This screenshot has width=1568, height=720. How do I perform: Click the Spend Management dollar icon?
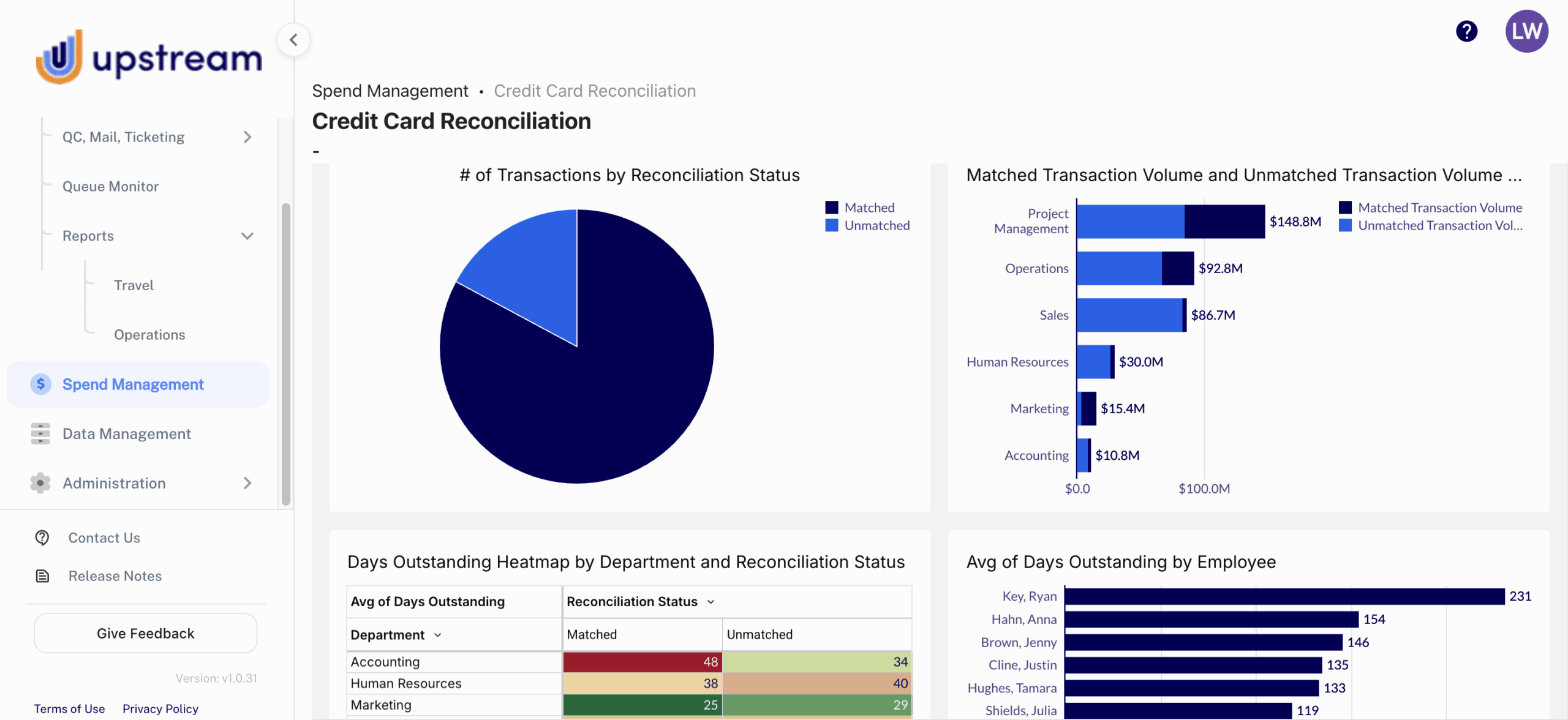click(x=40, y=384)
